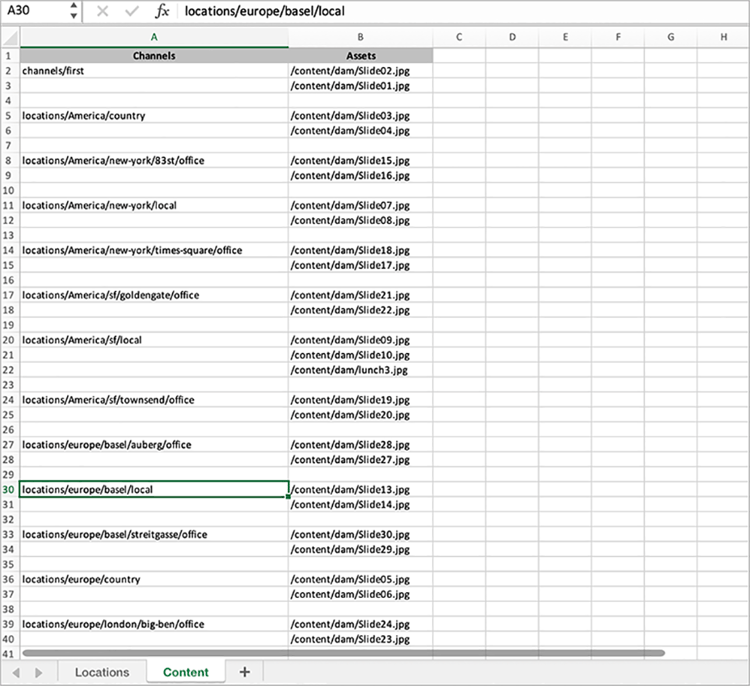
Task: Select the Content sheet tab
Action: tap(186, 672)
